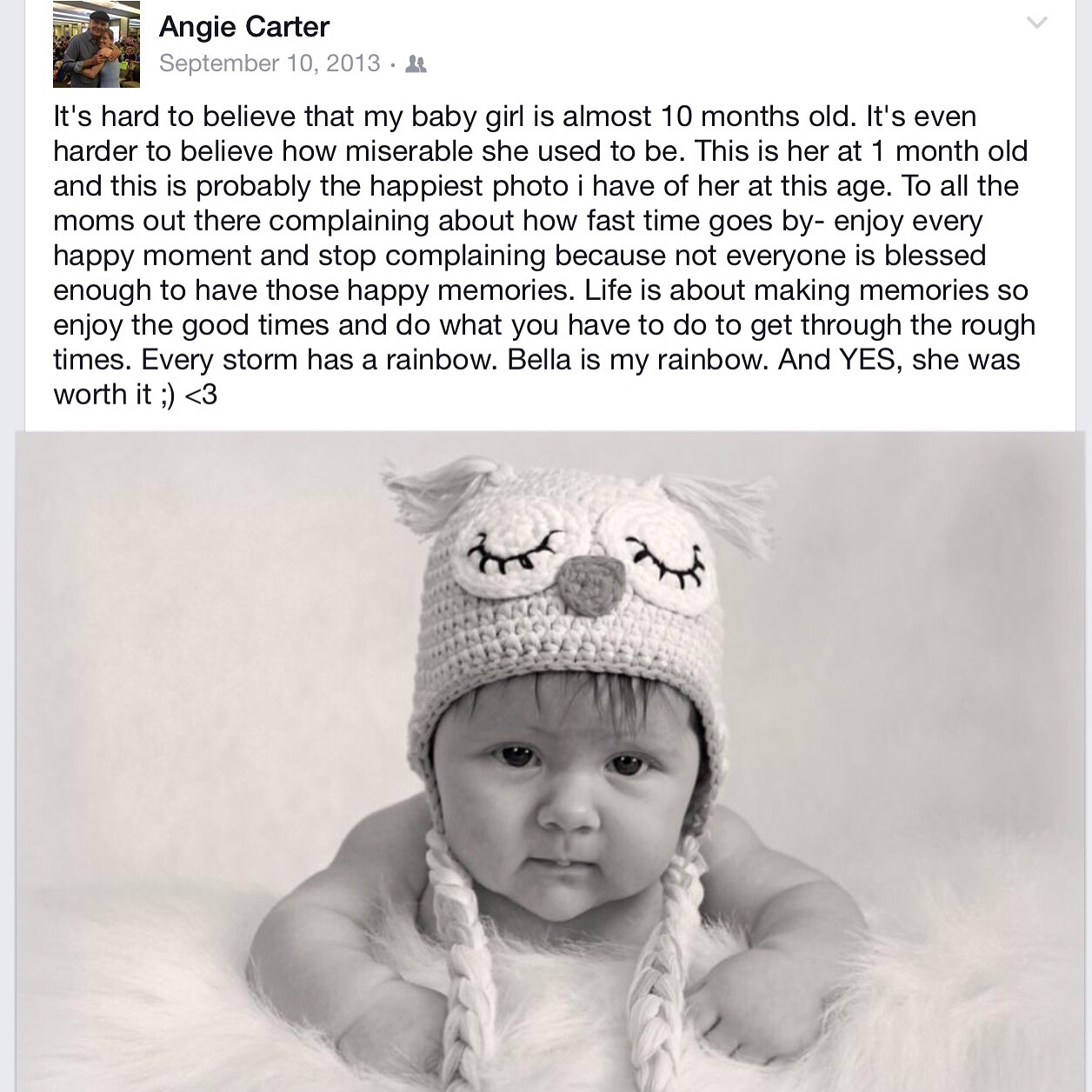Screen dimensions: 1092x1092
Task: Expand the post options chevron
Action: point(1036,23)
